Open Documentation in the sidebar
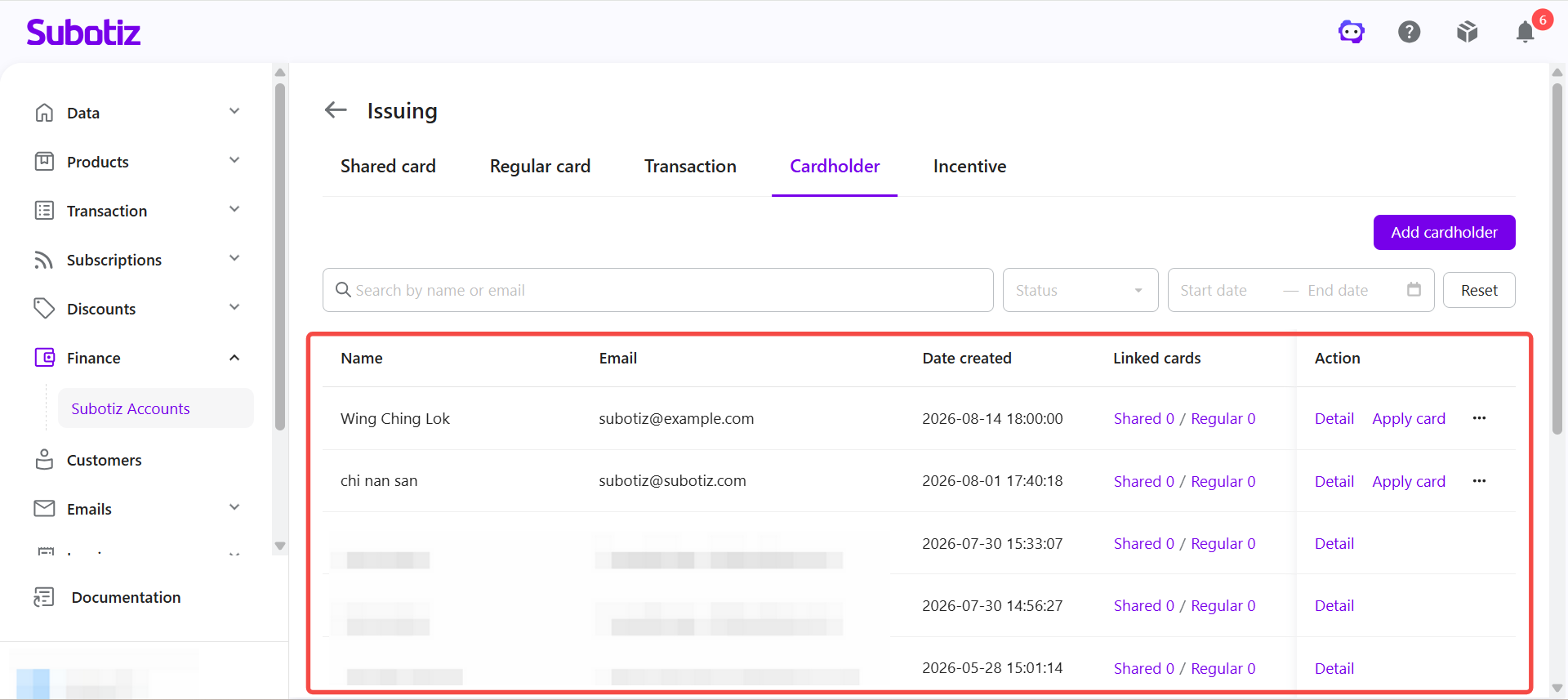The height and width of the screenshot is (700, 1568). (x=126, y=597)
